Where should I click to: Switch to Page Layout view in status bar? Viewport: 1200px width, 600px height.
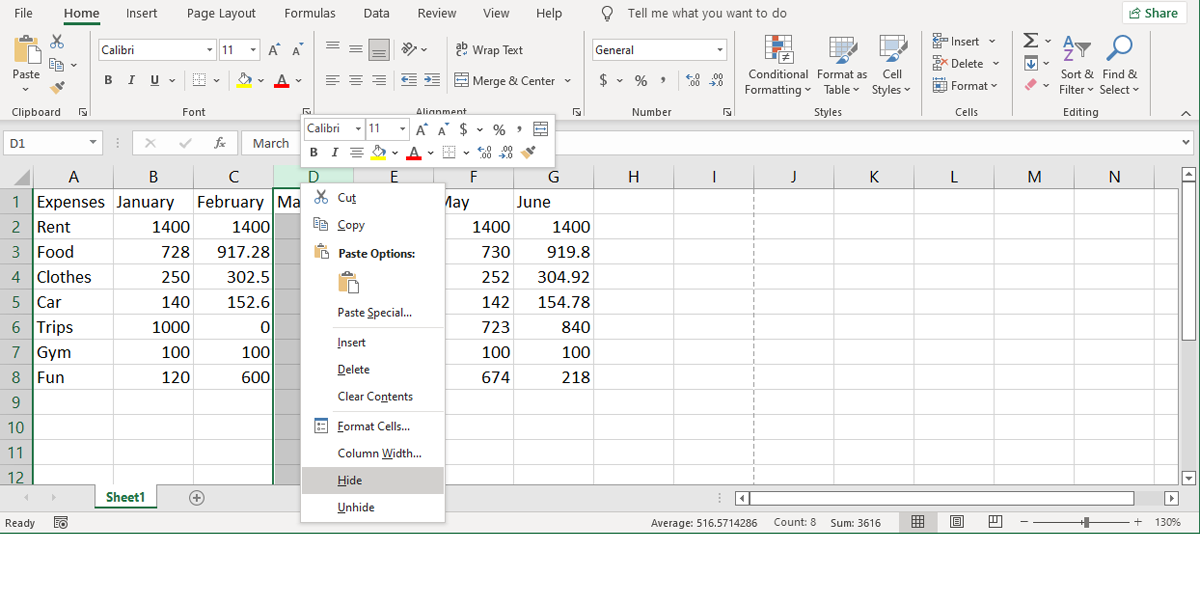point(957,522)
